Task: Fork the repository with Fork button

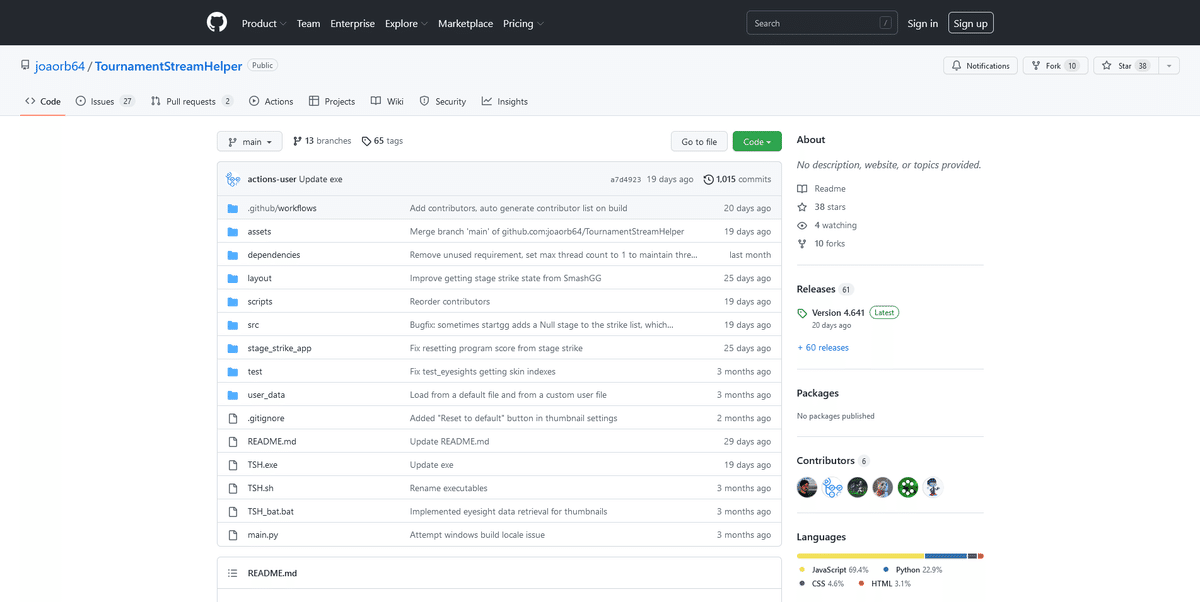Action: [1054, 66]
